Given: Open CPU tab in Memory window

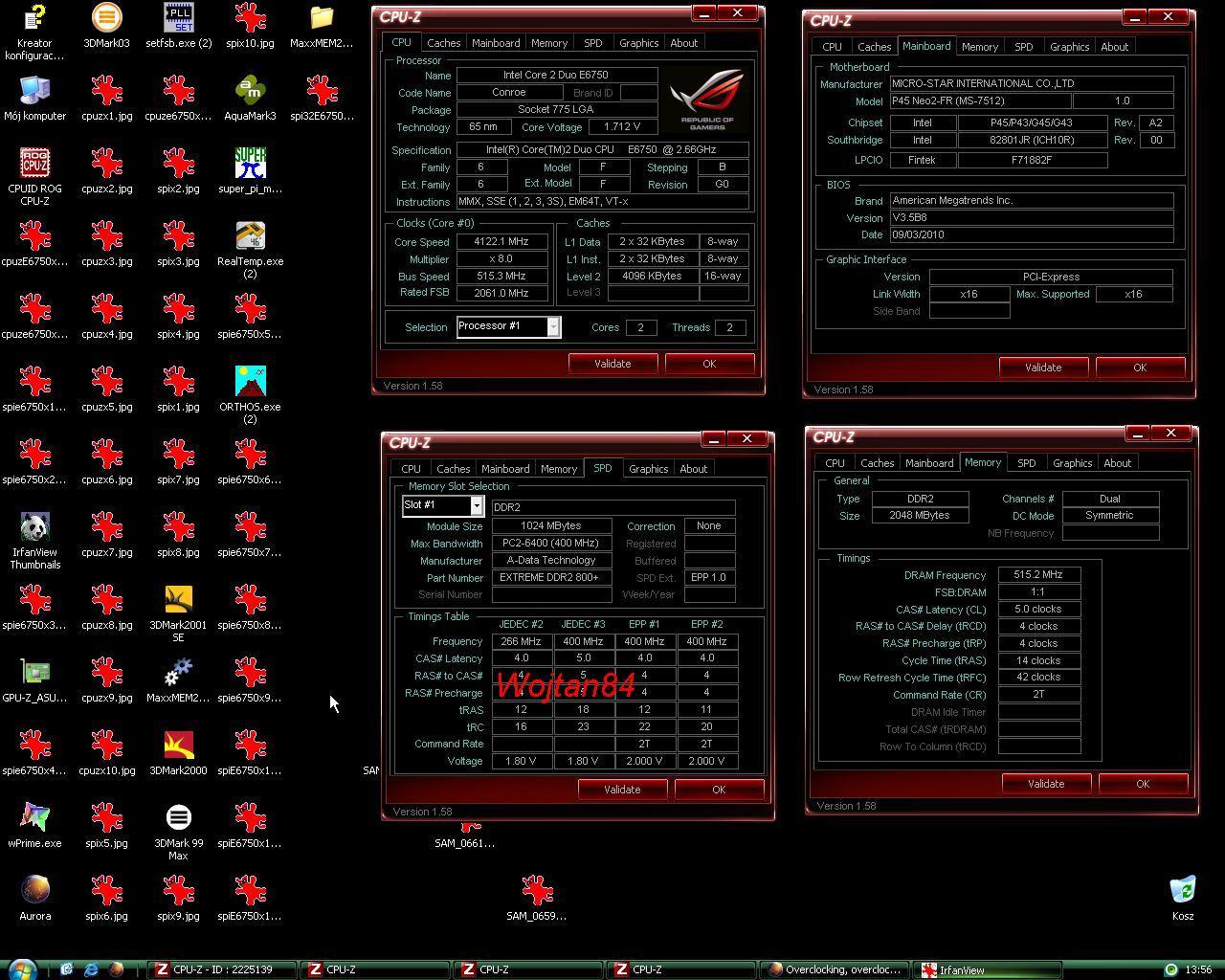Looking at the screenshot, I should tap(835, 463).
